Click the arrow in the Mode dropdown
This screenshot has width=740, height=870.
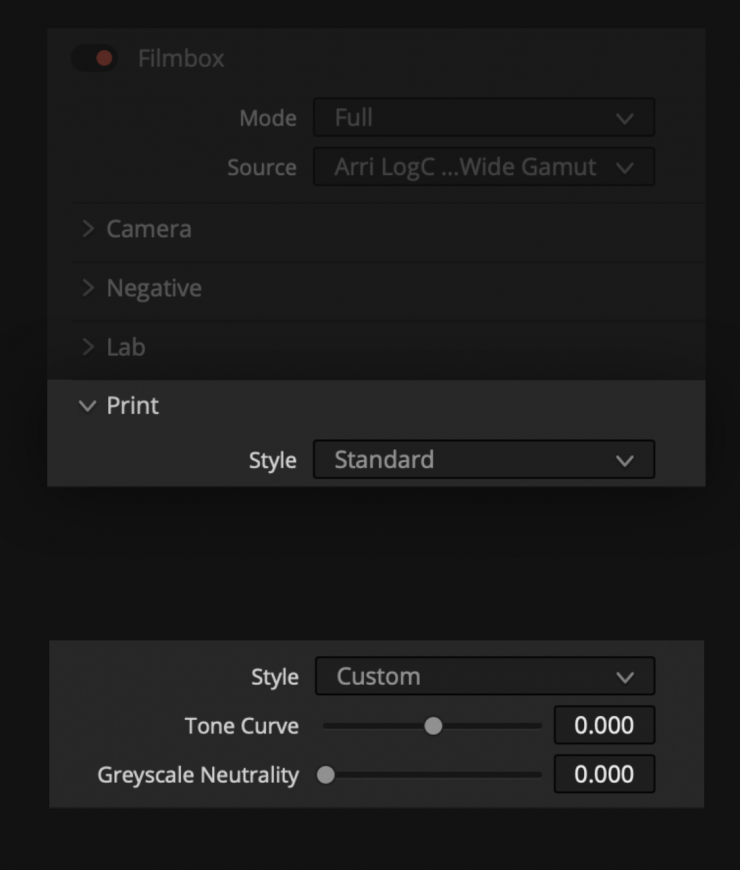(625, 118)
